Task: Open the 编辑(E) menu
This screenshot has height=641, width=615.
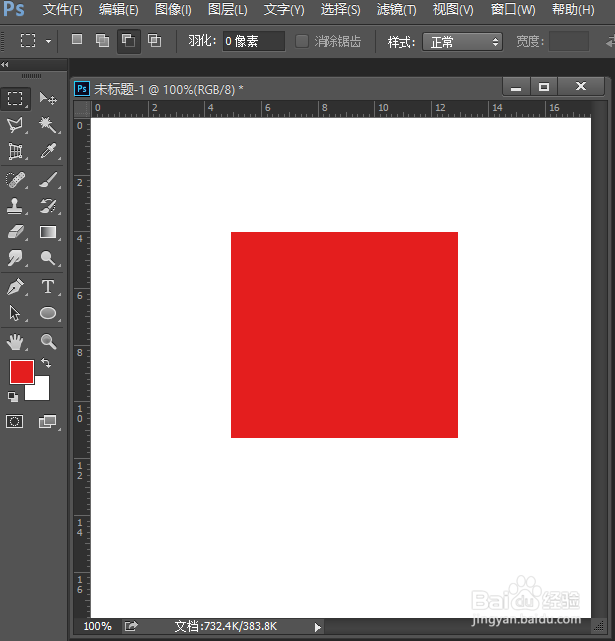Action: [119, 9]
